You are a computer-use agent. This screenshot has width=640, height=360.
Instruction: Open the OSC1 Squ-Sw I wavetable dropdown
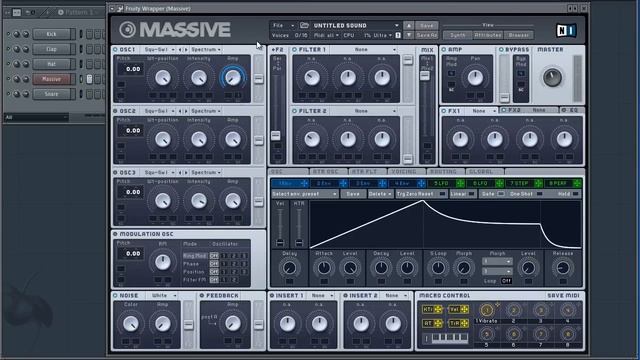160,49
